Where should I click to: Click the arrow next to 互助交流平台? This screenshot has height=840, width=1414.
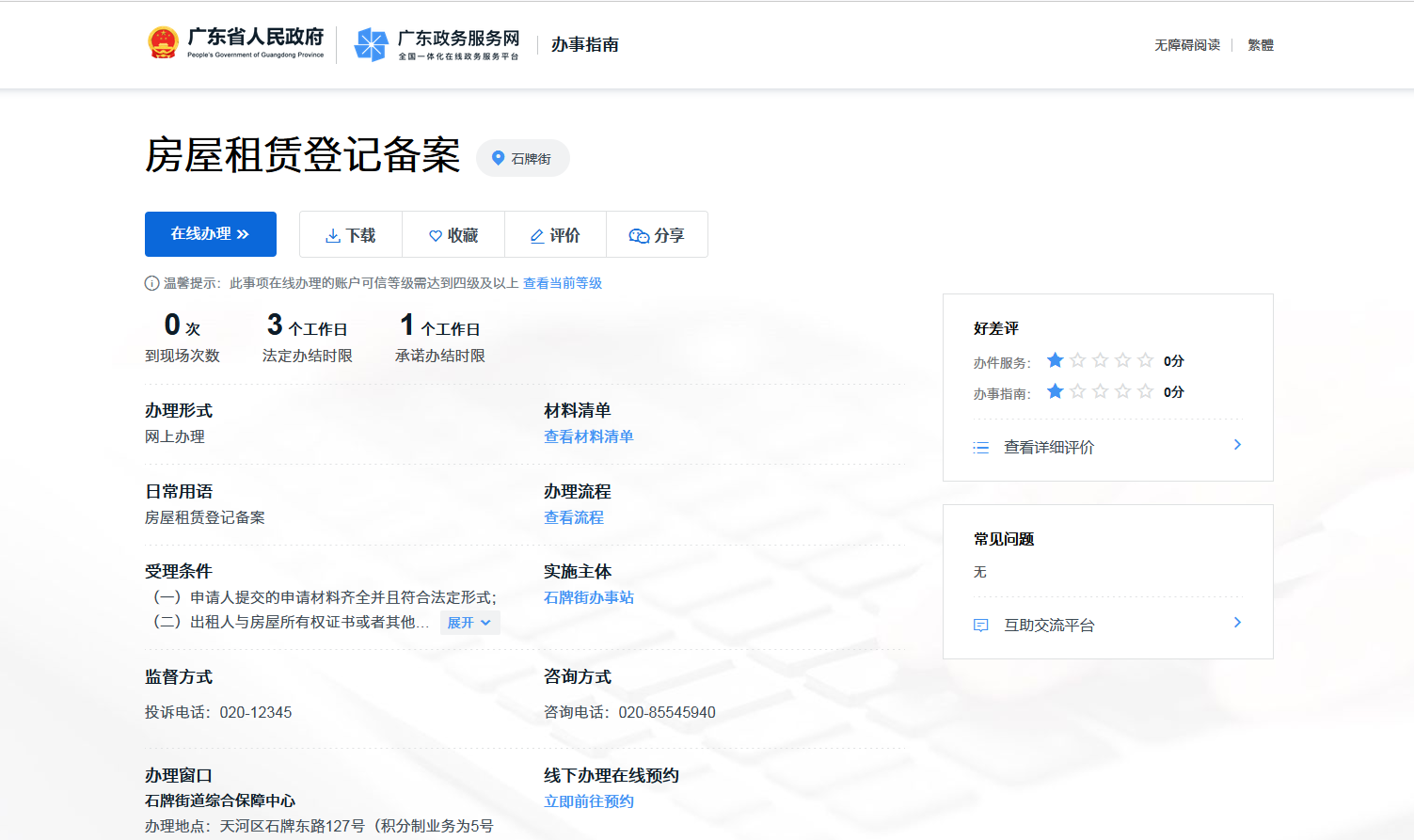[x=1237, y=623]
